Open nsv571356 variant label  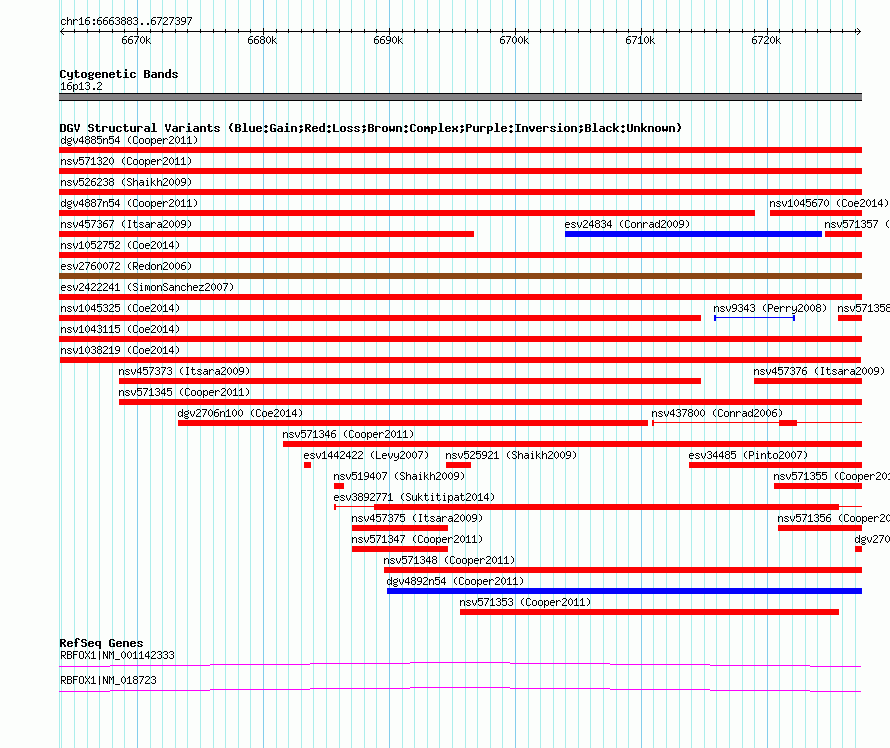833,518
